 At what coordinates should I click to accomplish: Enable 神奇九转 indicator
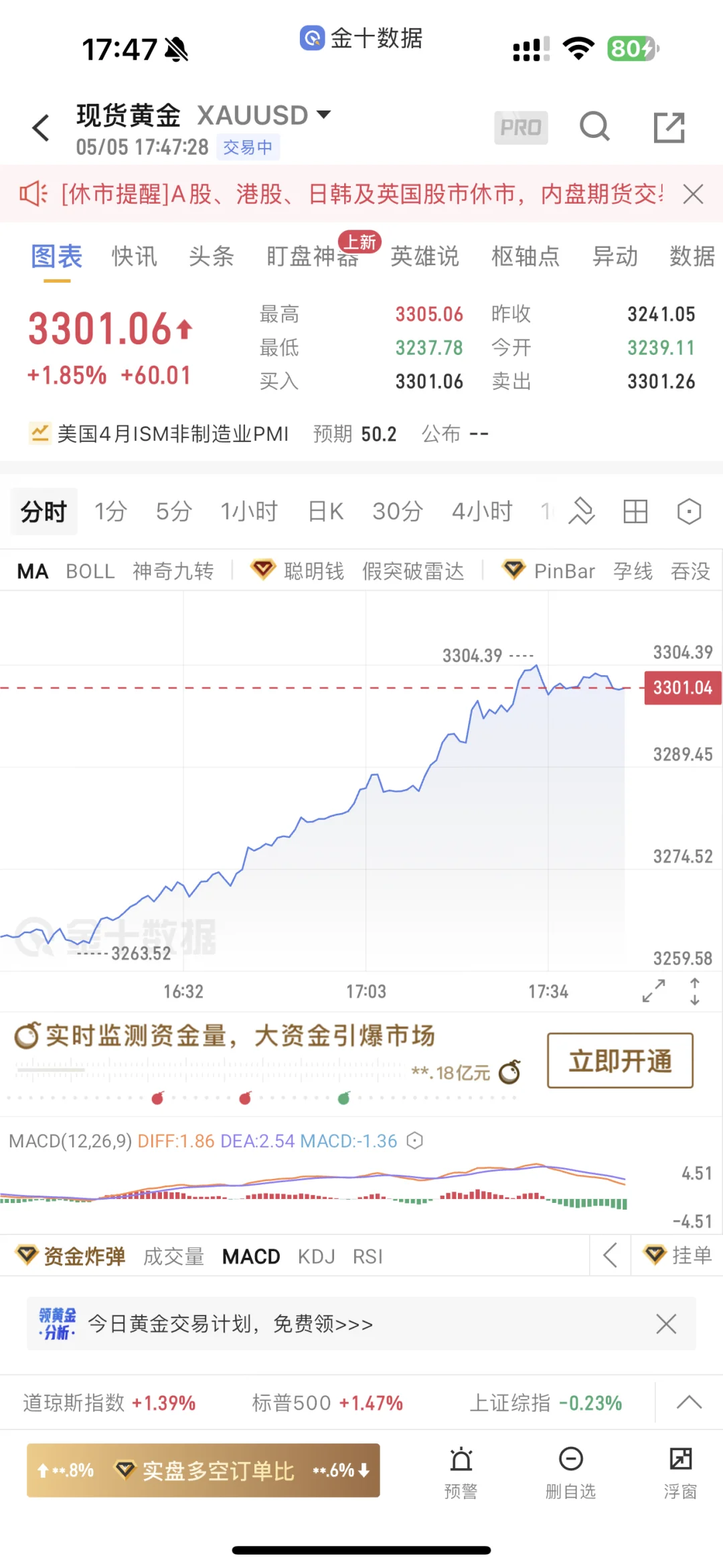point(173,571)
